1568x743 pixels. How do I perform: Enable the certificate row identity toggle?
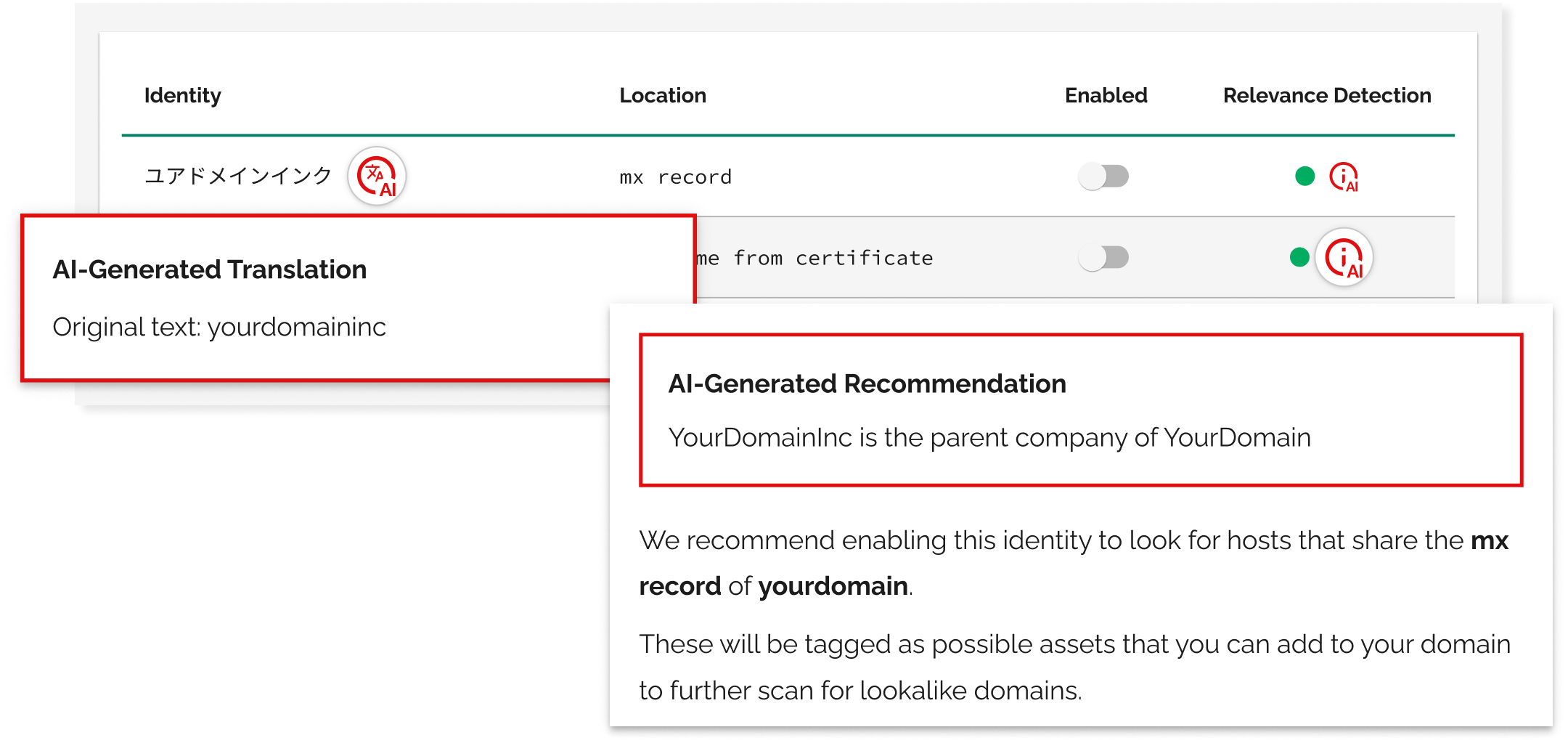point(1103,258)
